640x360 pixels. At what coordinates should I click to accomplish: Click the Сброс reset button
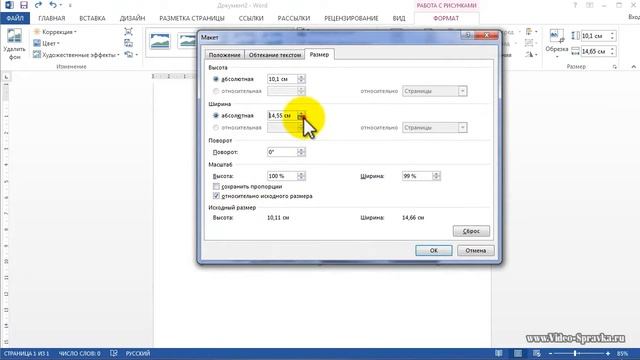point(471,231)
